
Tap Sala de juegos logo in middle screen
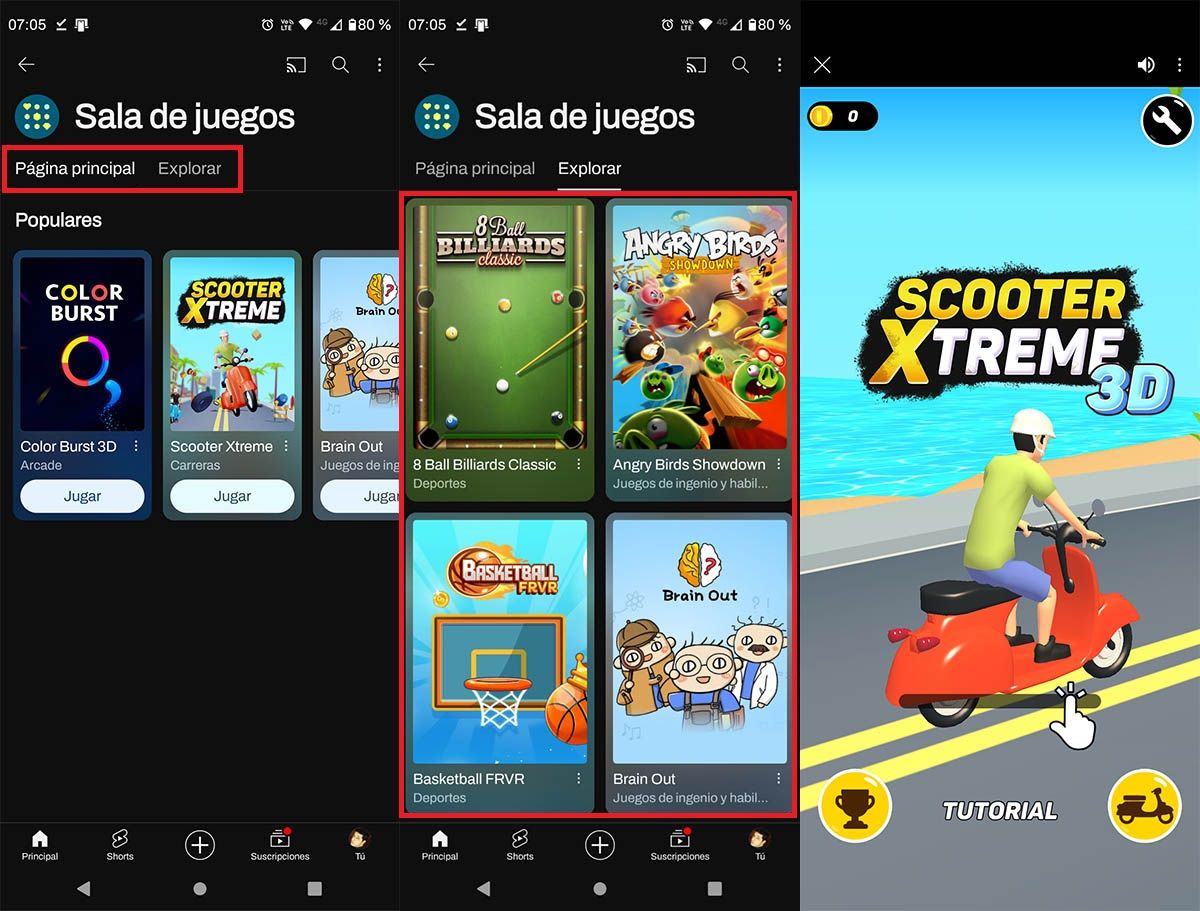pos(437,117)
